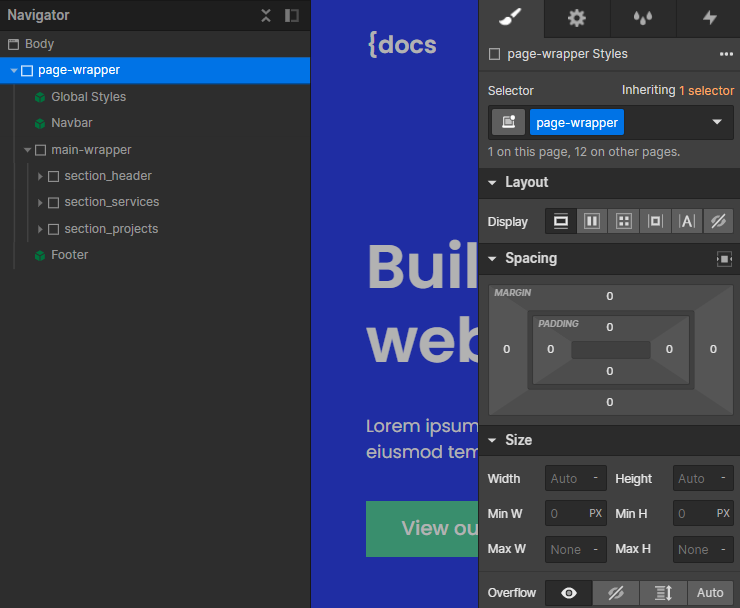Click the {docs logo on canvas
Image resolution: width=740 pixels, height=608 pixels.
pyautogui.click(x=402, y=44)
